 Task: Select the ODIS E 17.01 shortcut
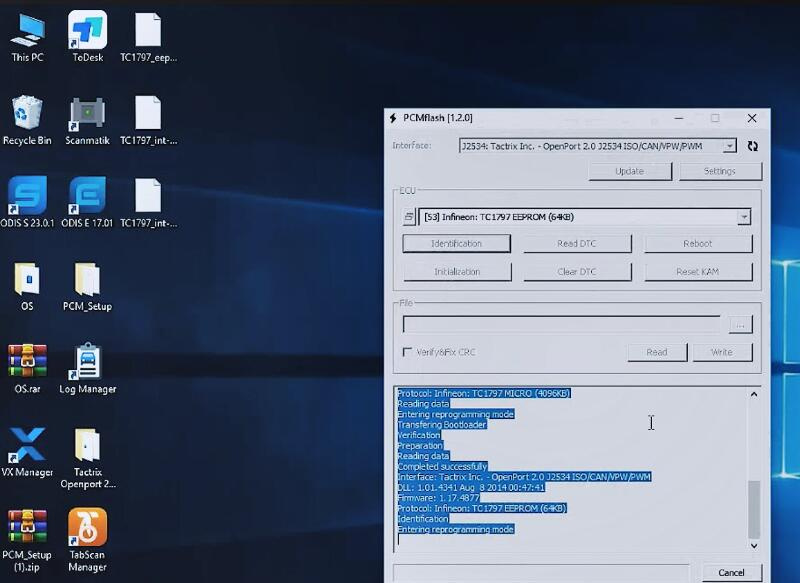[87, 196]
